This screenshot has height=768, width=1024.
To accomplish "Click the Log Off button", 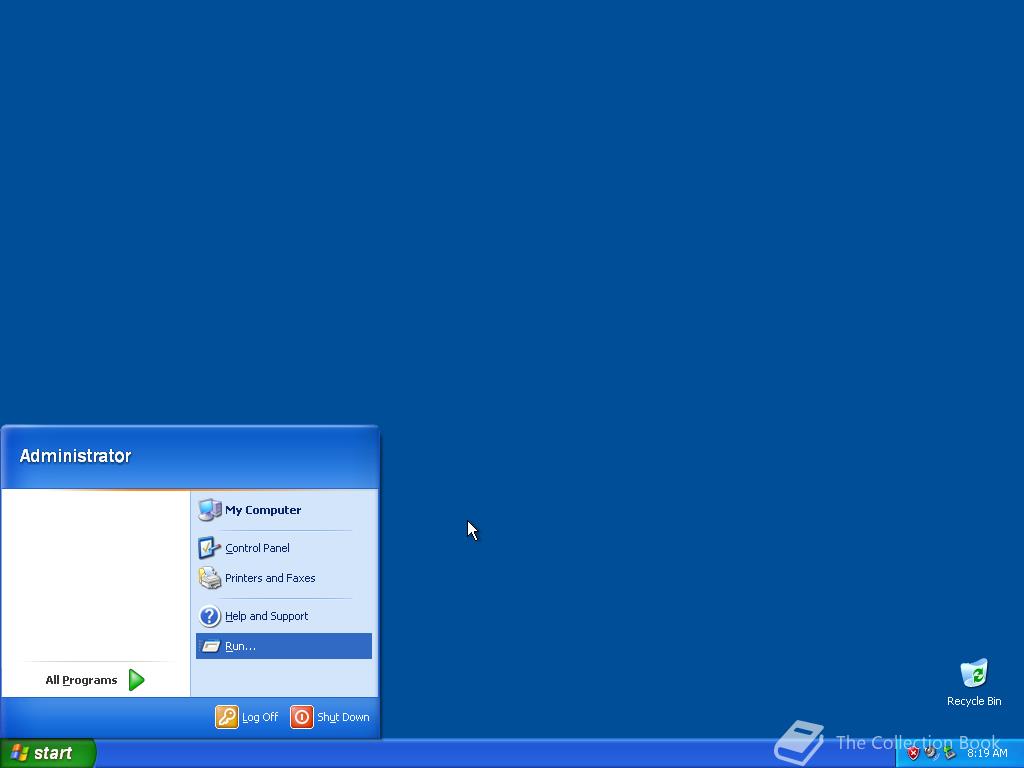I will tap(247, 717).
